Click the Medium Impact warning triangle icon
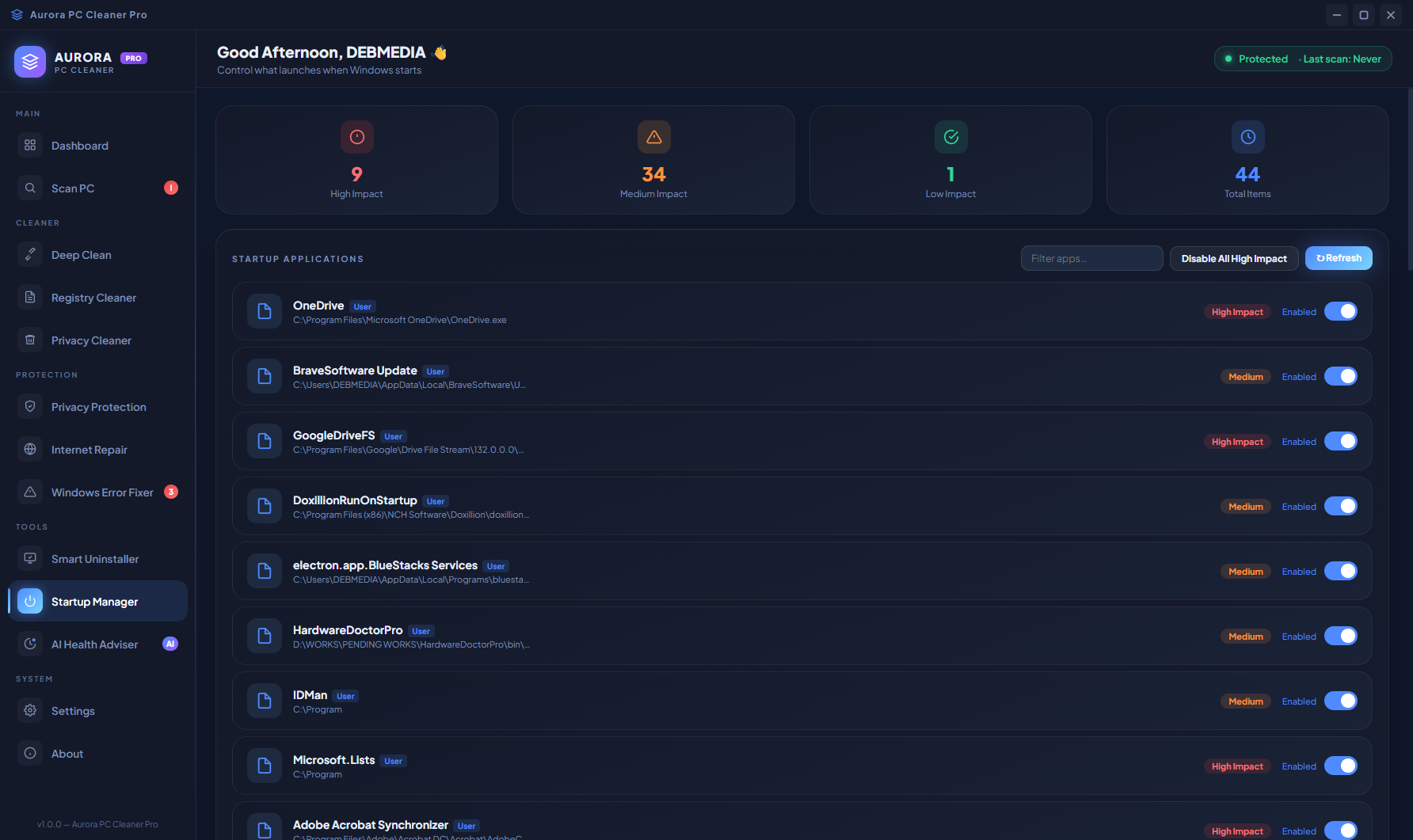 [x=654, y=137]
